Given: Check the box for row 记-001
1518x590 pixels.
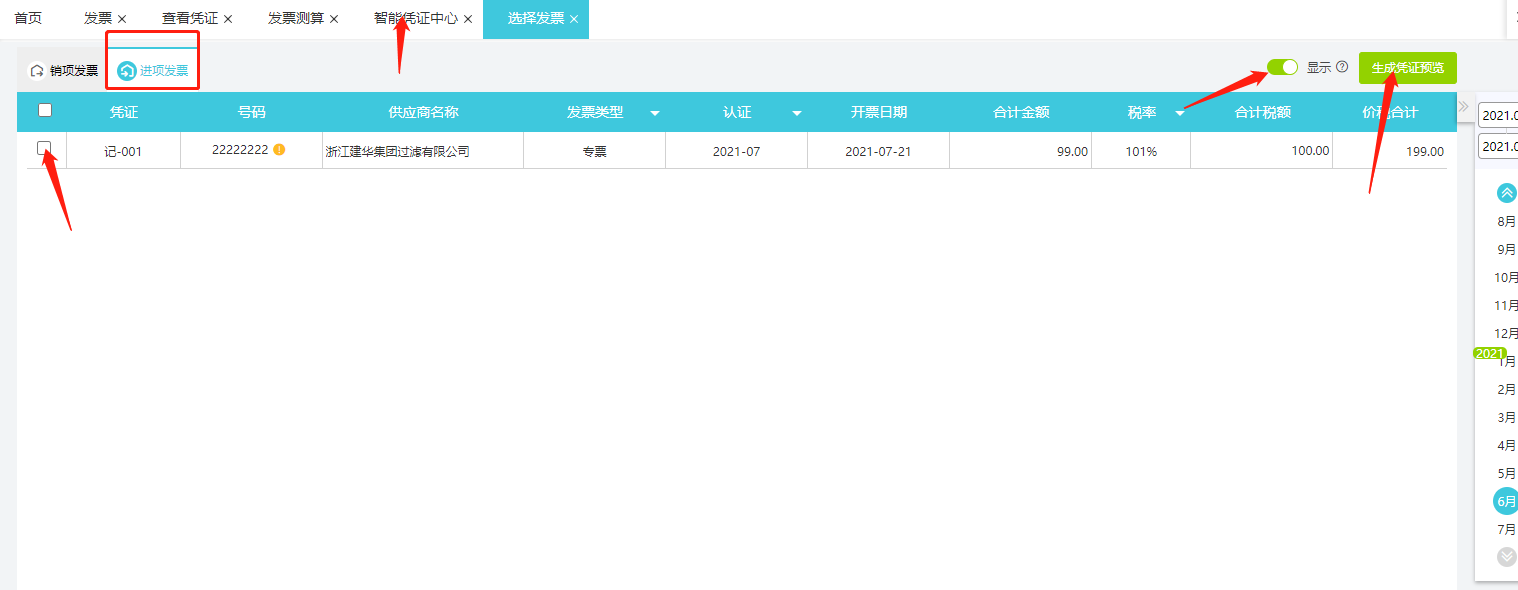Looking at the screenshot, I should click(x=44, y=148).
